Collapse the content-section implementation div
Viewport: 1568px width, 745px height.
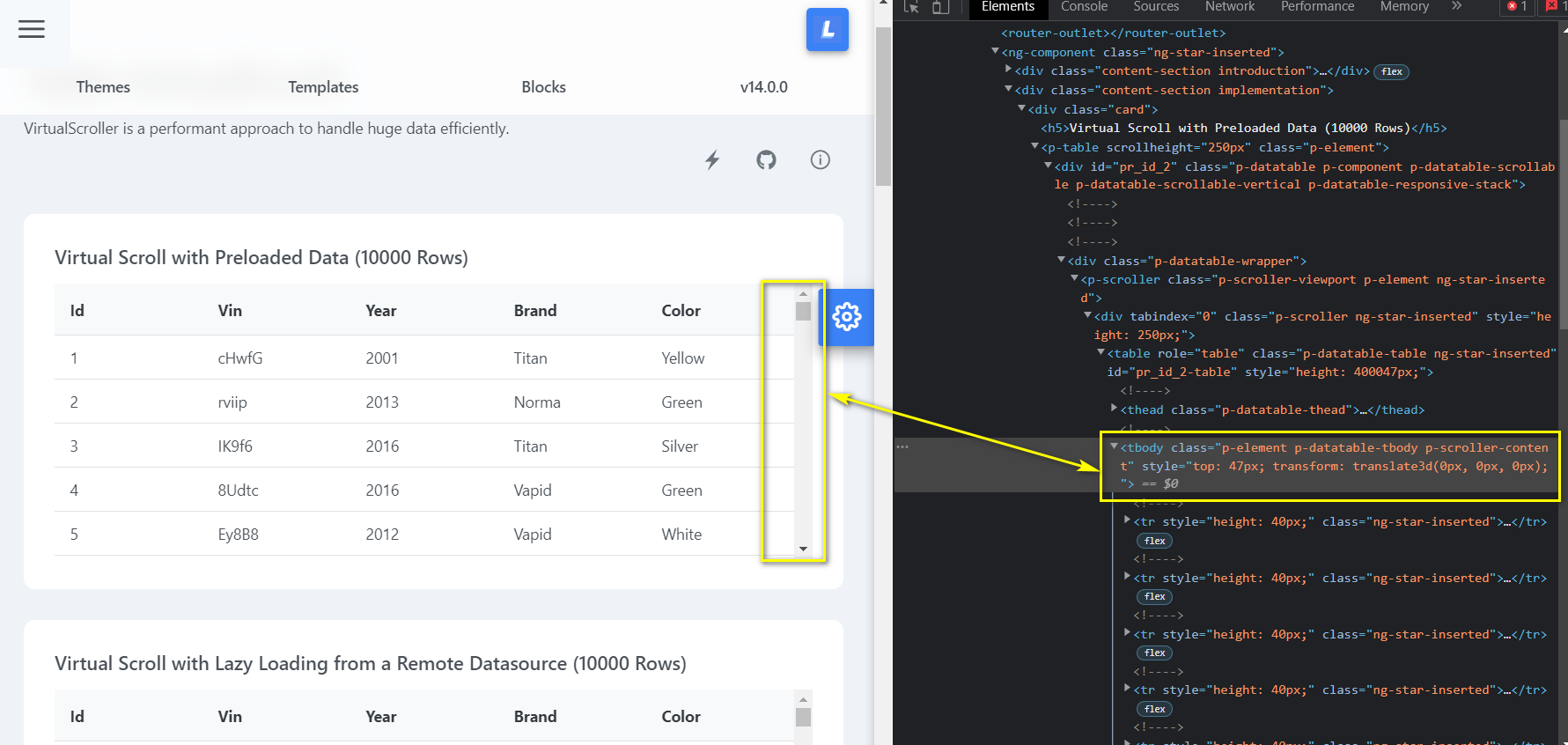coord(1008,90)
